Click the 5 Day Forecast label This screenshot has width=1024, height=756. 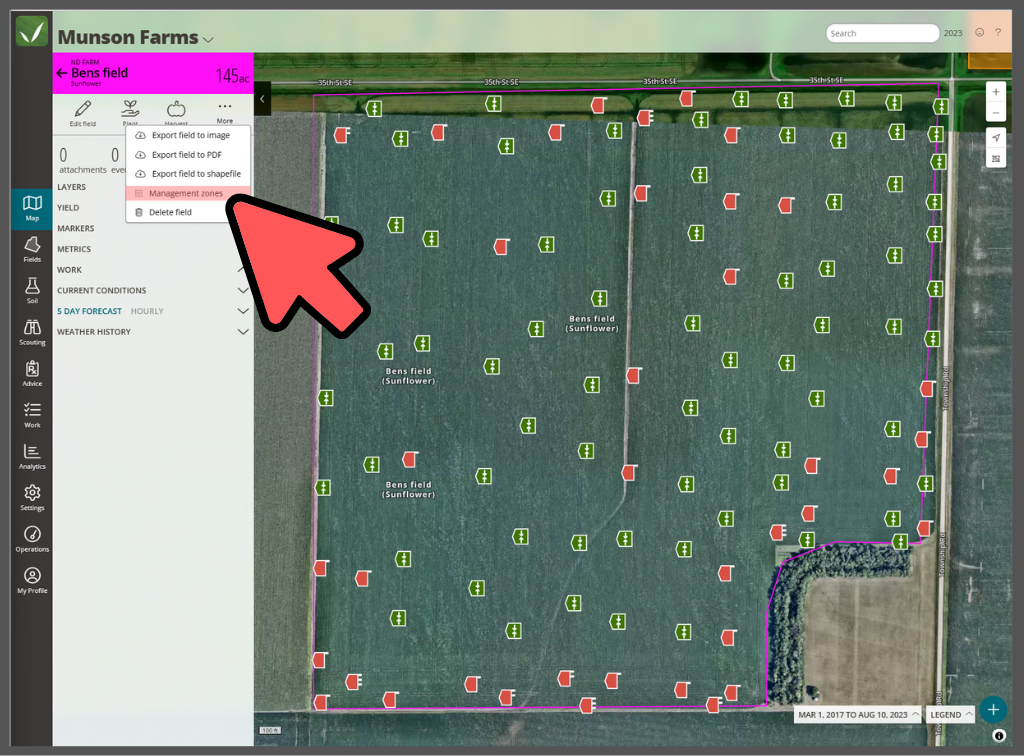click(89, 311)
